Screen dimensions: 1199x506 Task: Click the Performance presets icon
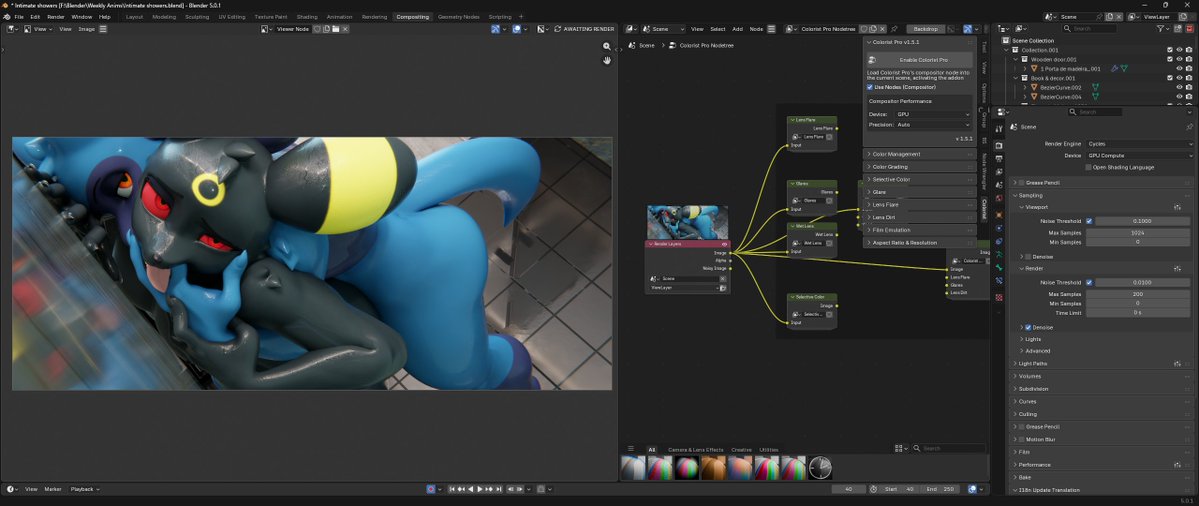click(1178, 465)
